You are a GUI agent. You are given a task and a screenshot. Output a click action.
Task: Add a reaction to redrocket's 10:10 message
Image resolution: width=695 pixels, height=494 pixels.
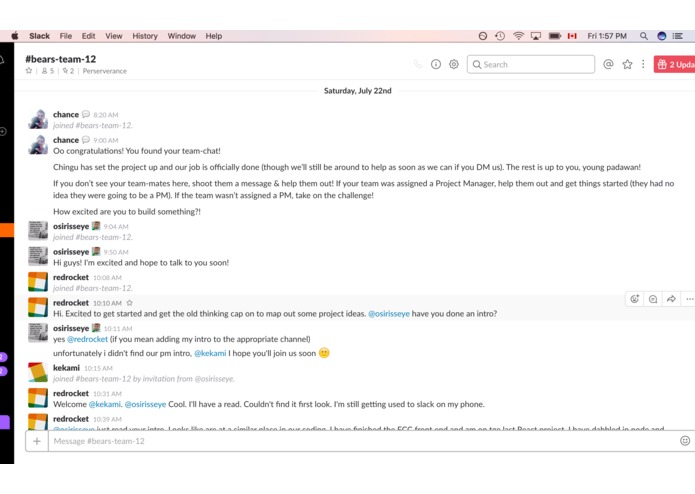(x=634, y=299)
